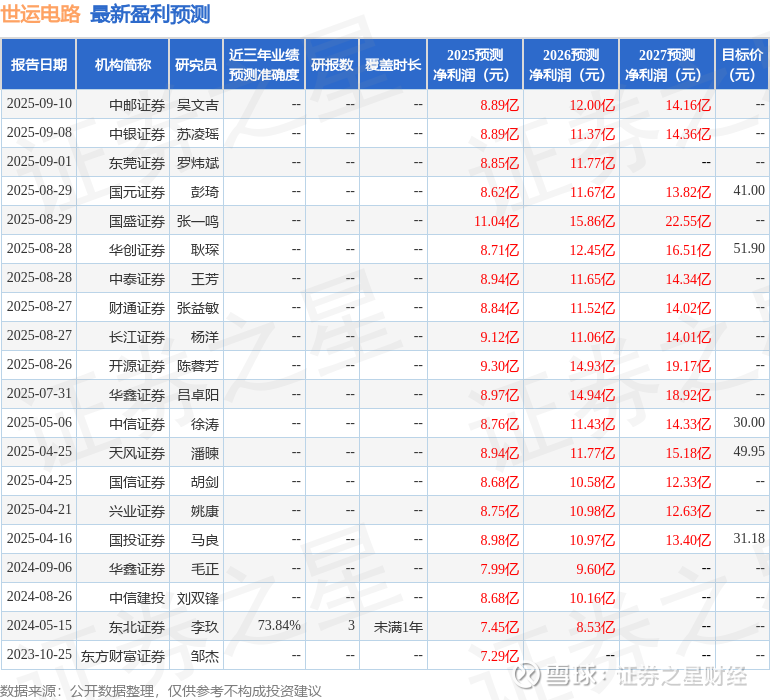The image size is (770, 700).
Task: Select the 报告日期 column header
Action: pyautogui.click(x=39, y=65)
